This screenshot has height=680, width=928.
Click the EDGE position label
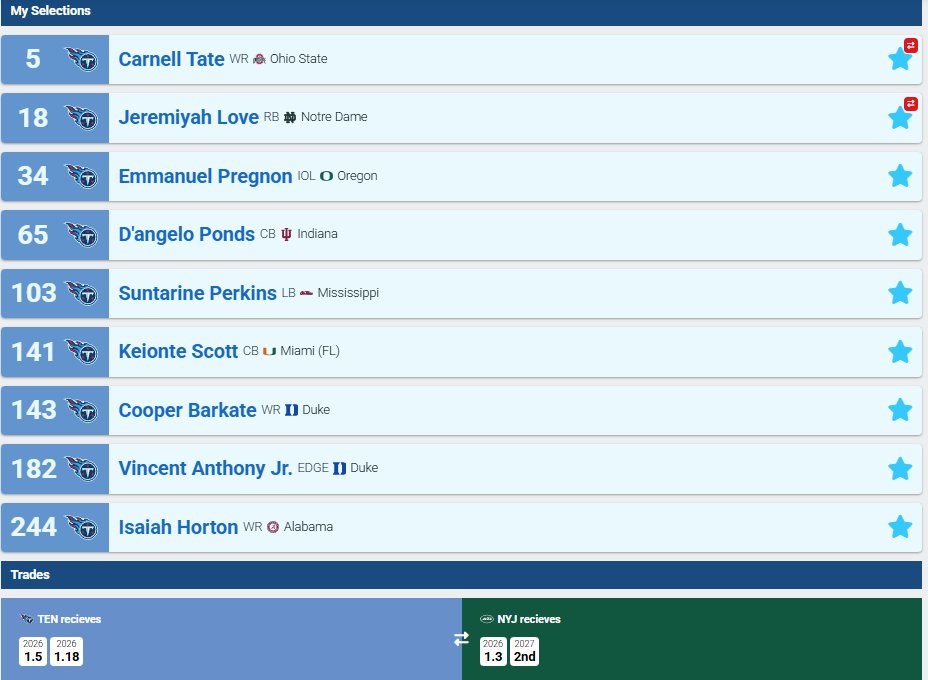(312, 468)
